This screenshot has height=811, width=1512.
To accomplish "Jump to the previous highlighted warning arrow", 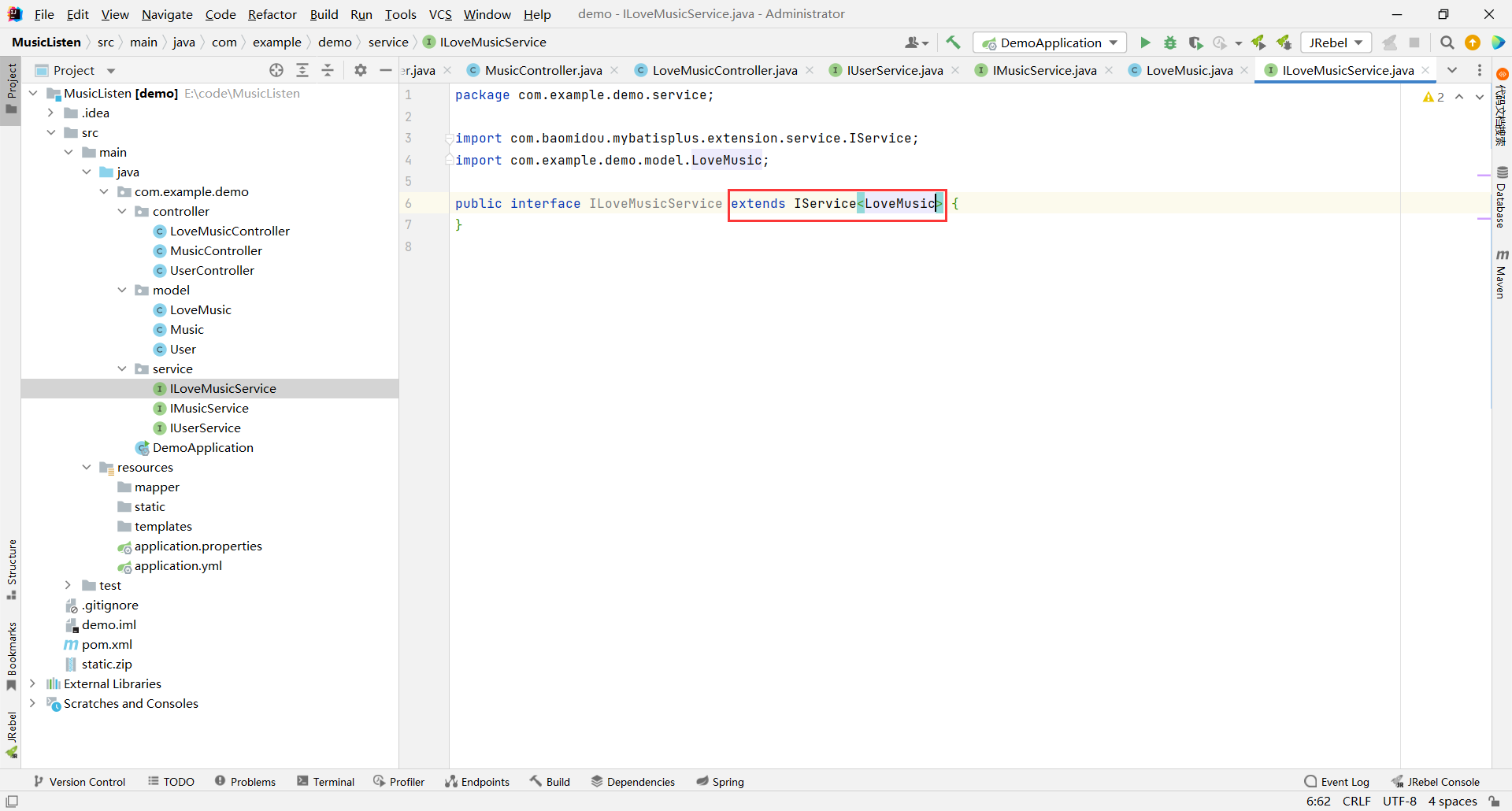I will (x=1459, y=97).
